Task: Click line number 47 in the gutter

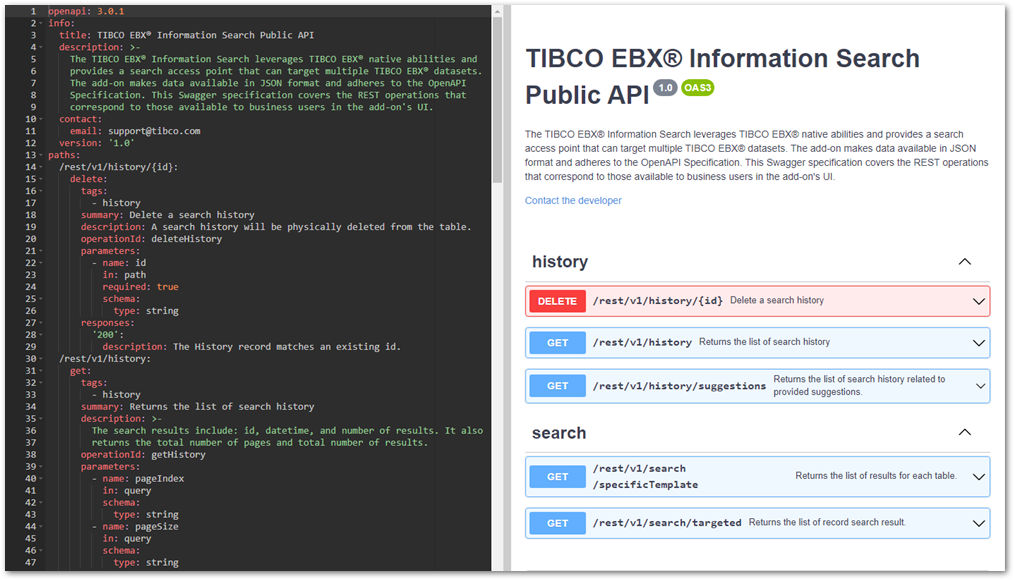Action: point(31,563)
